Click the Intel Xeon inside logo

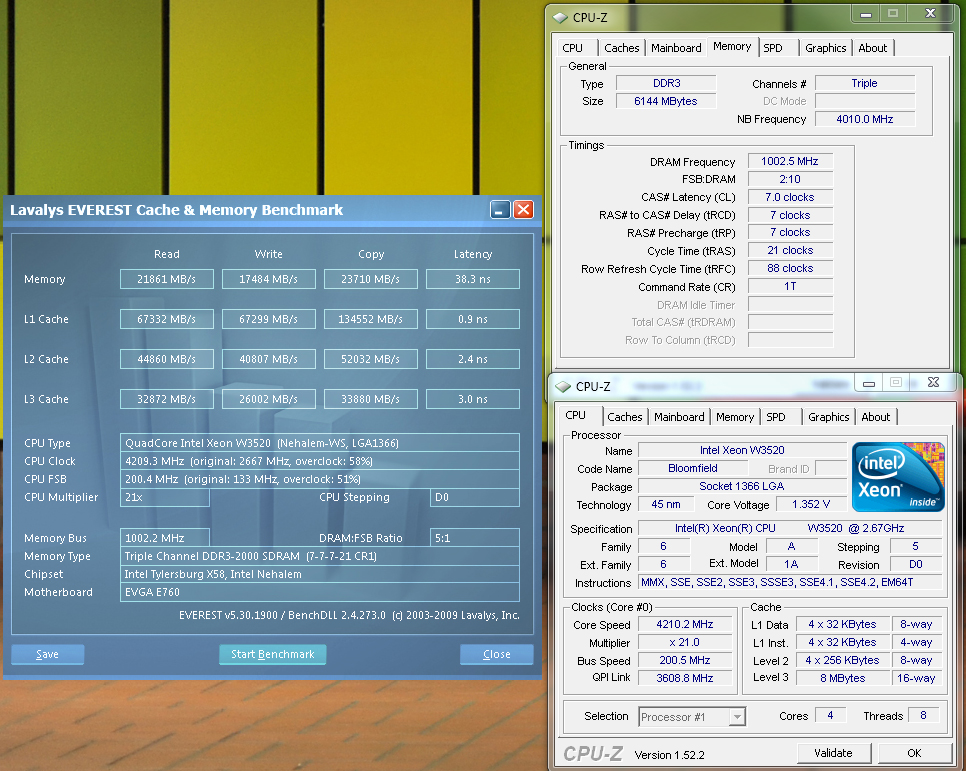pos(898,477)
